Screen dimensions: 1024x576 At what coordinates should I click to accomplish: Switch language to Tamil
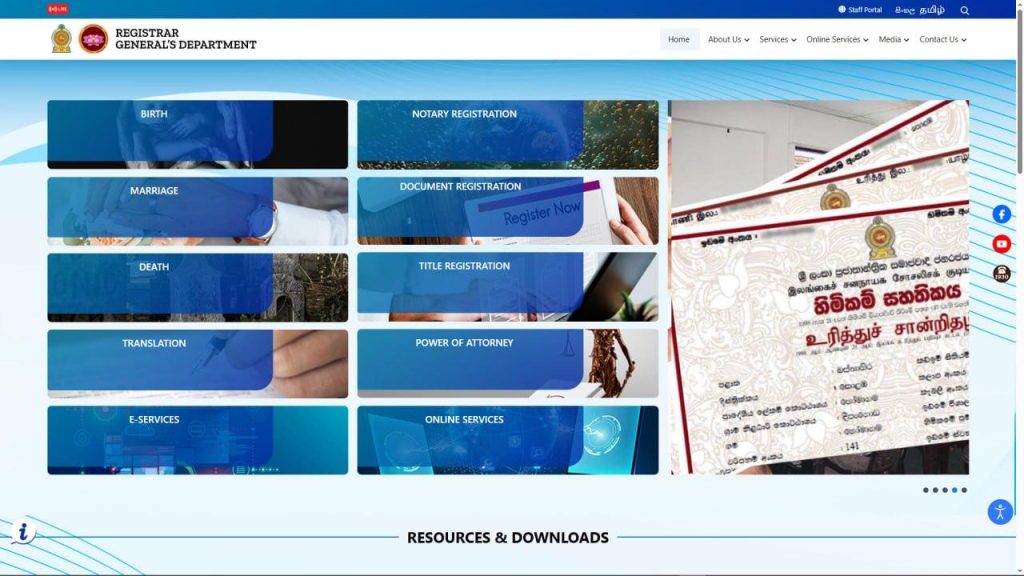[x=932, y=10]
